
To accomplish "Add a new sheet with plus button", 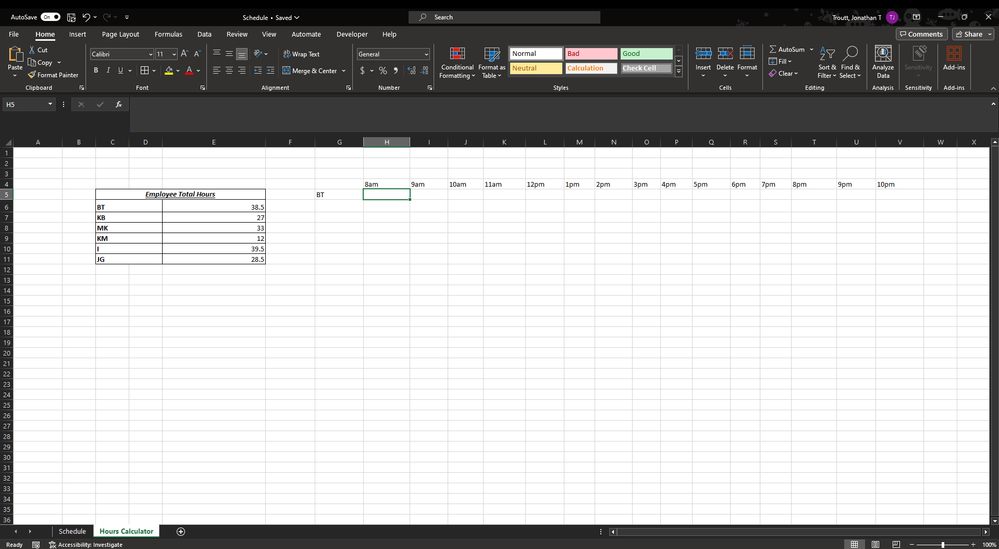I will pyautogui.click(x=181, y=531).
